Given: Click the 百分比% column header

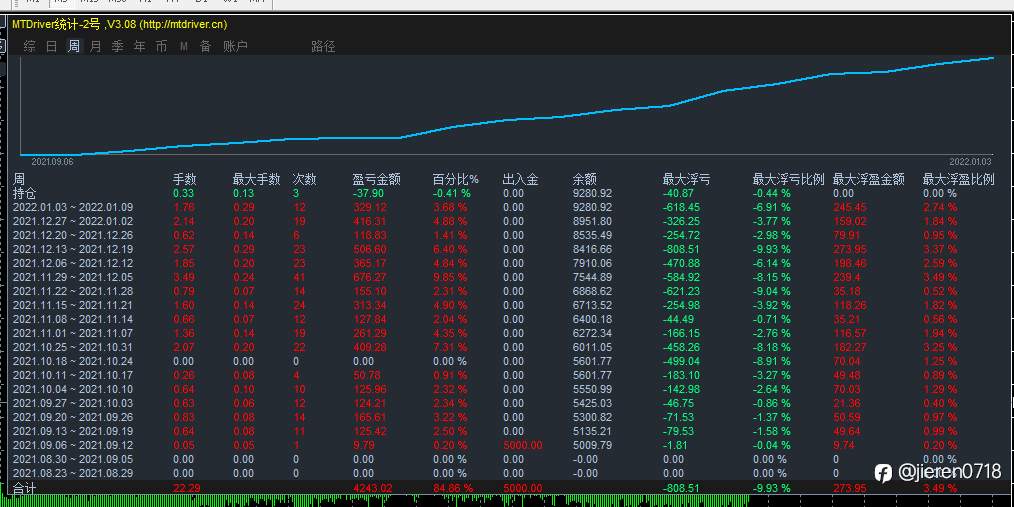Looking at the screenshot, I should tap(455, 179).
